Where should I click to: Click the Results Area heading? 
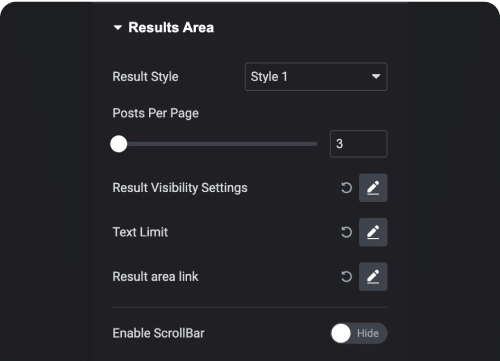coord(171,28)
